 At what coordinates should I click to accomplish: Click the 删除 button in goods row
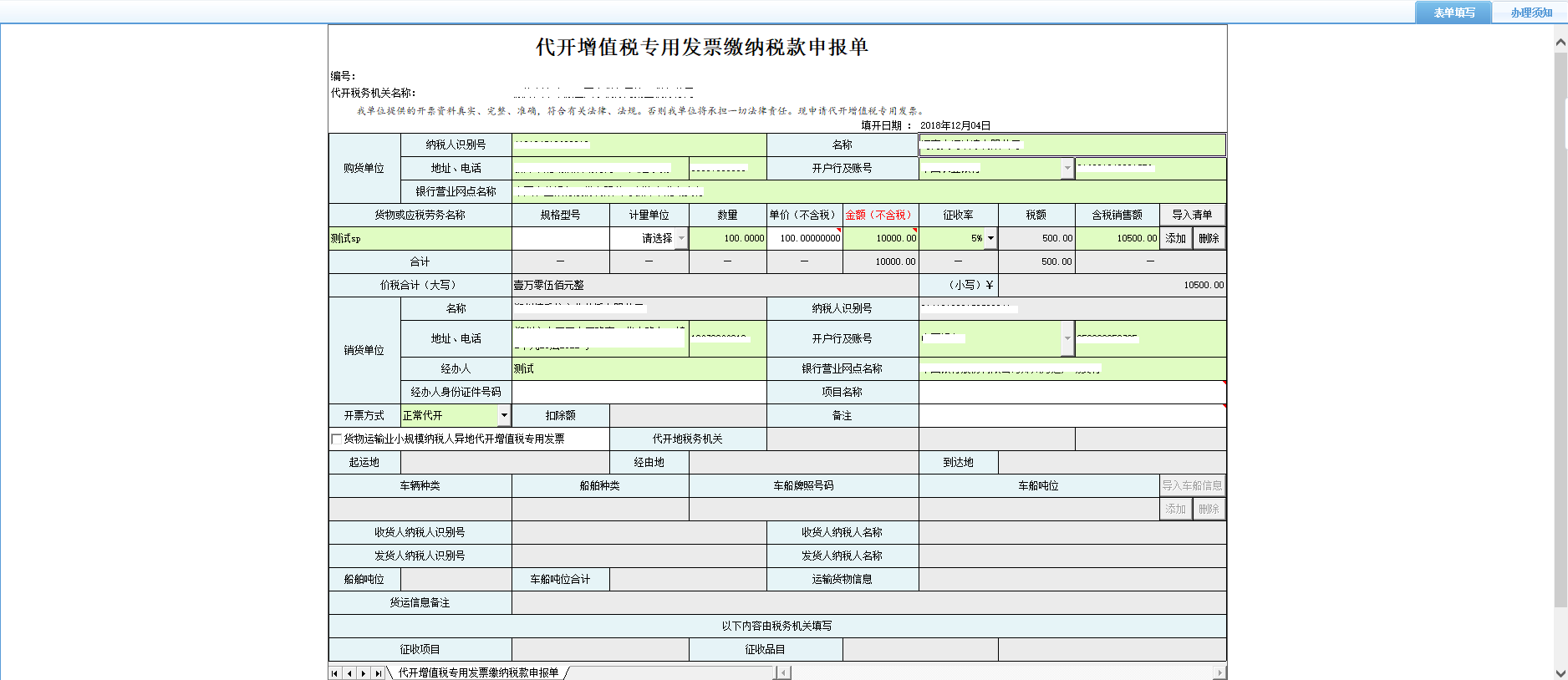click(x=1209, y=239)
